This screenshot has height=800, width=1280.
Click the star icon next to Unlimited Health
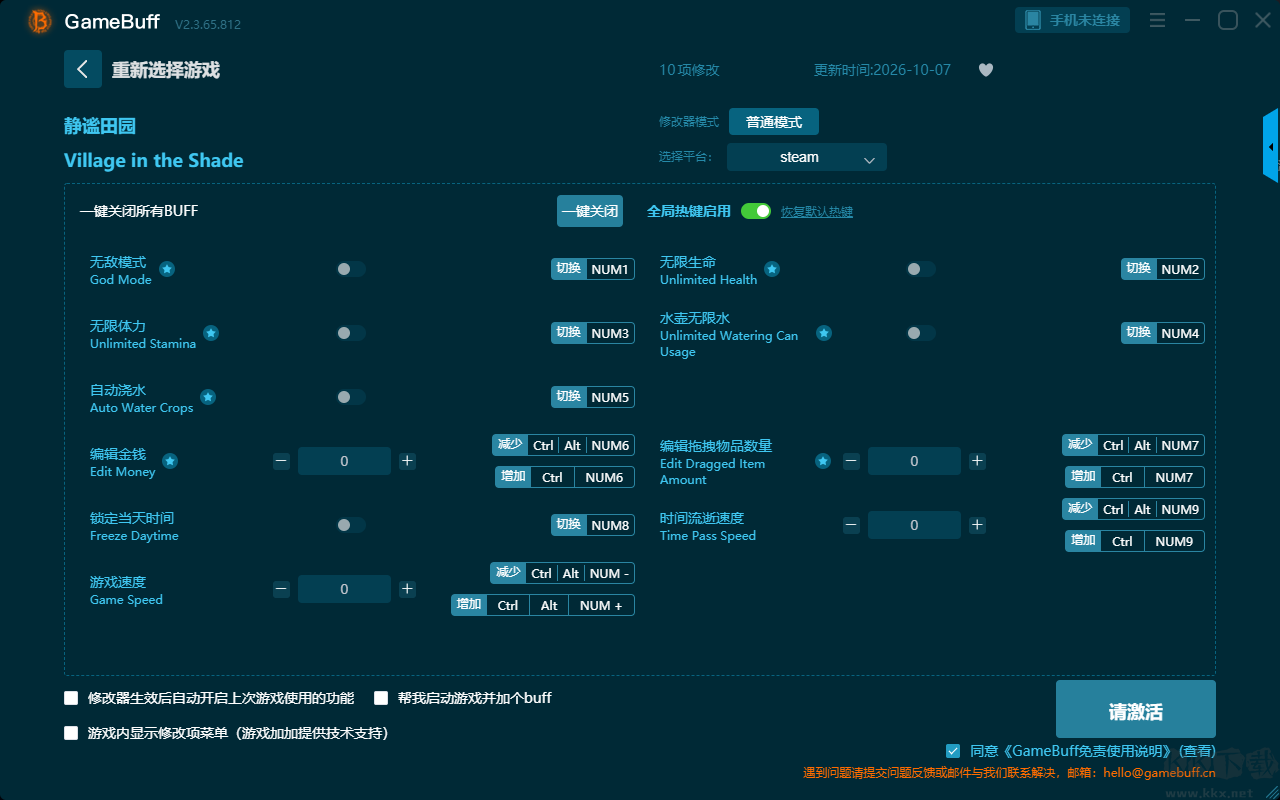pyautogui.click(x=772, y=269)
